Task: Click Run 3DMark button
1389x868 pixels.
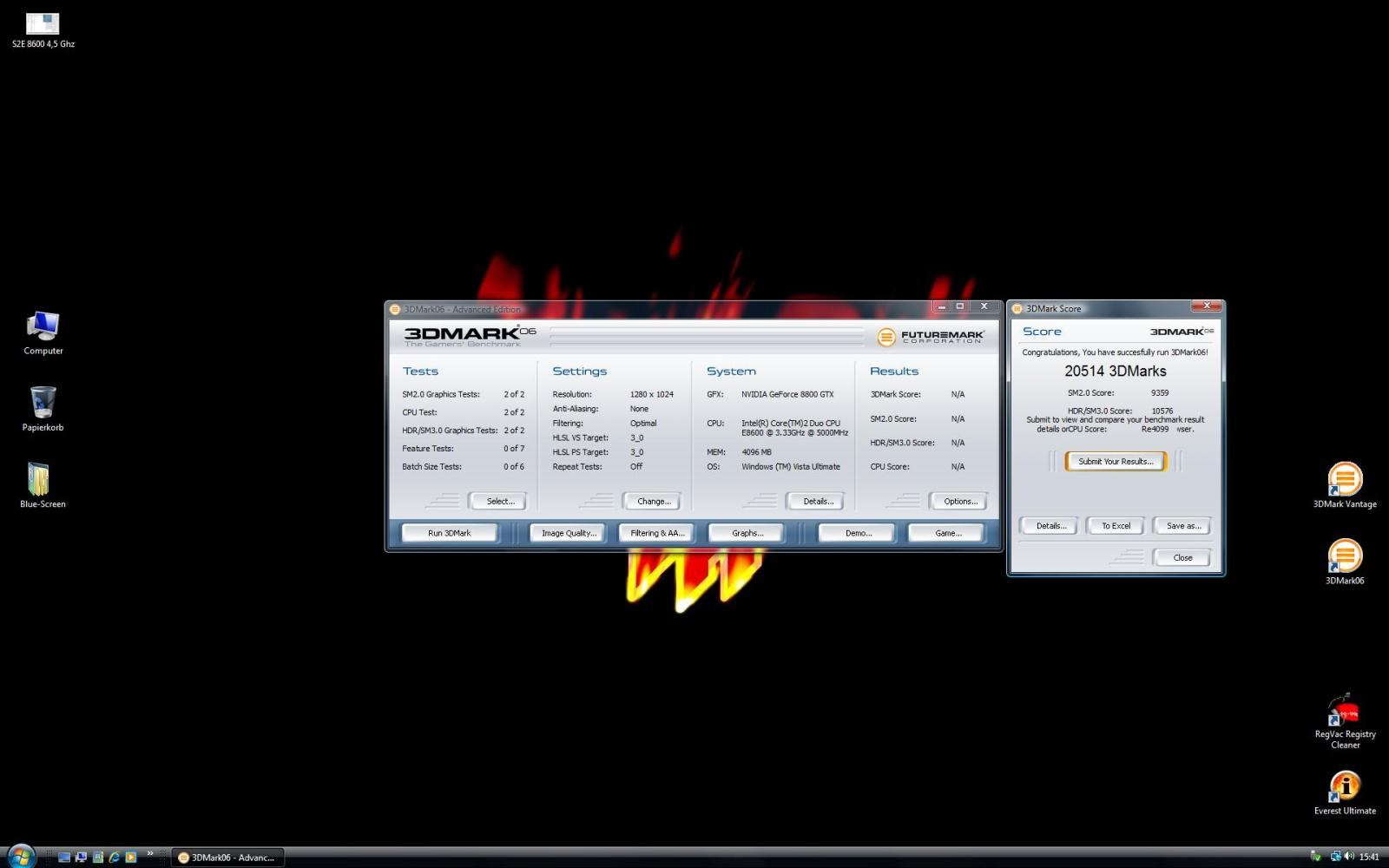Action: click(x=450, y=533)
